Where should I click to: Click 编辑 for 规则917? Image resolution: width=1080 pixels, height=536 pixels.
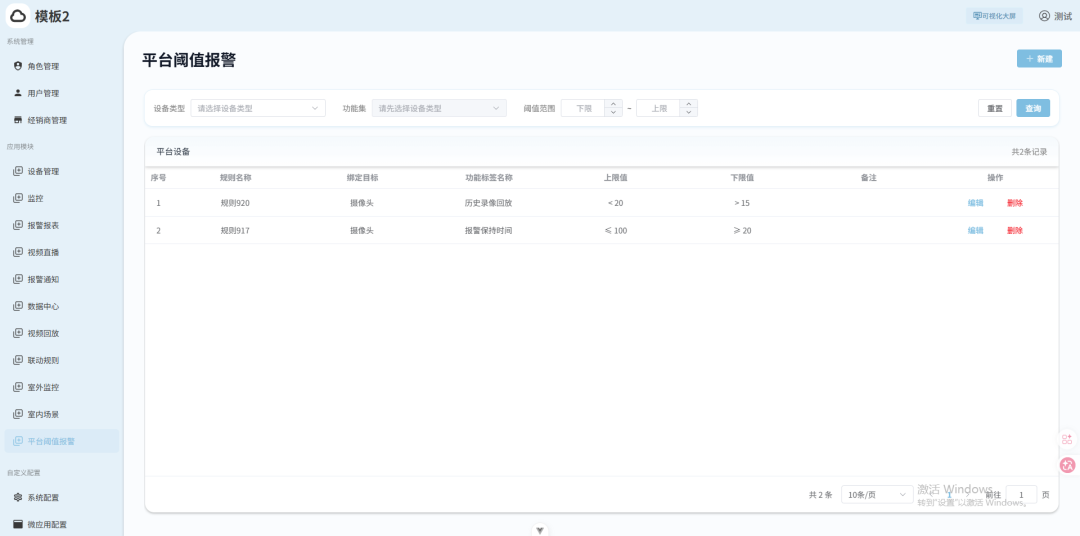(x=975, y=230)
